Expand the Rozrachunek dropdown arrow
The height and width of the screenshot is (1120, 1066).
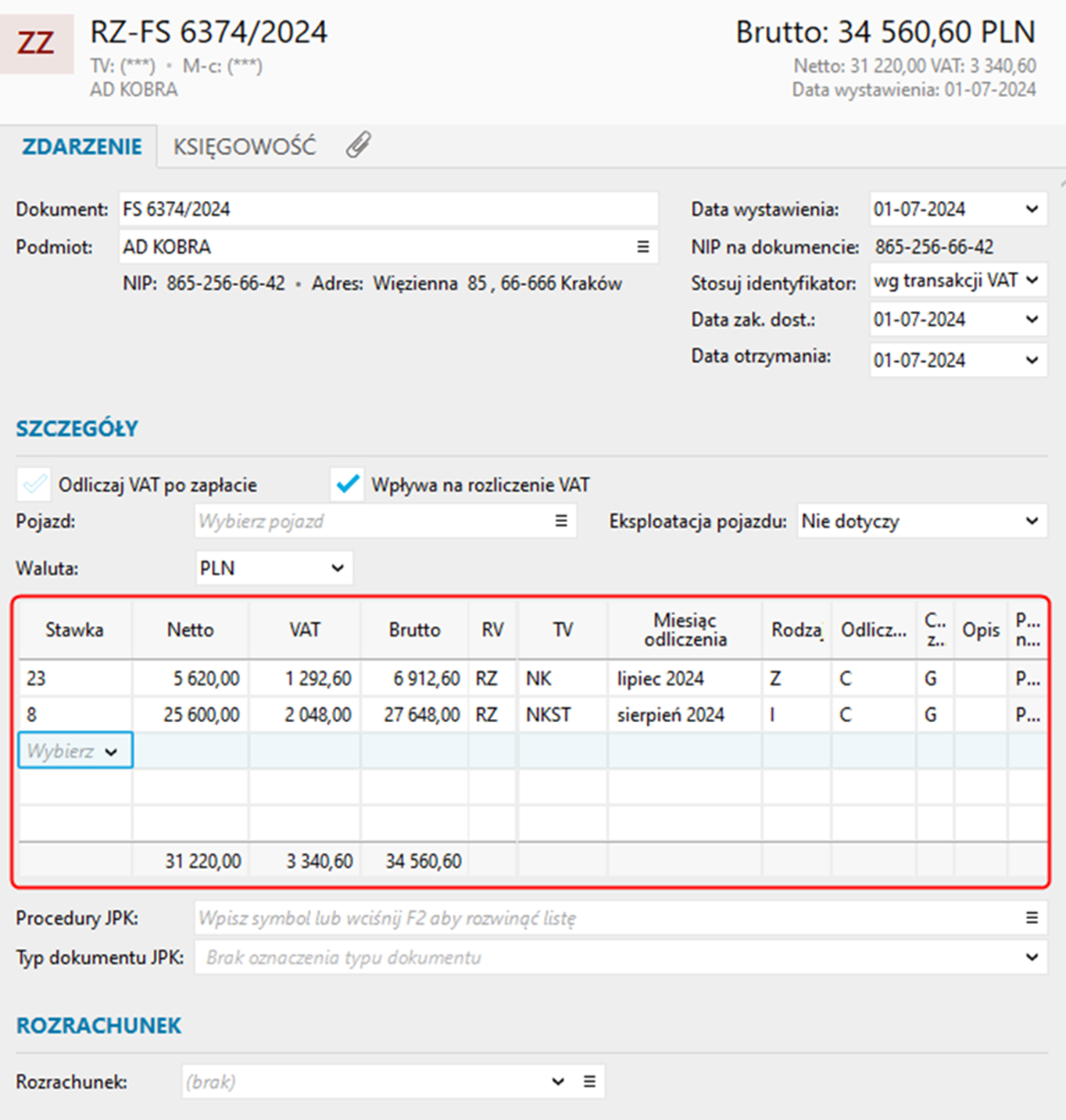557,1082
